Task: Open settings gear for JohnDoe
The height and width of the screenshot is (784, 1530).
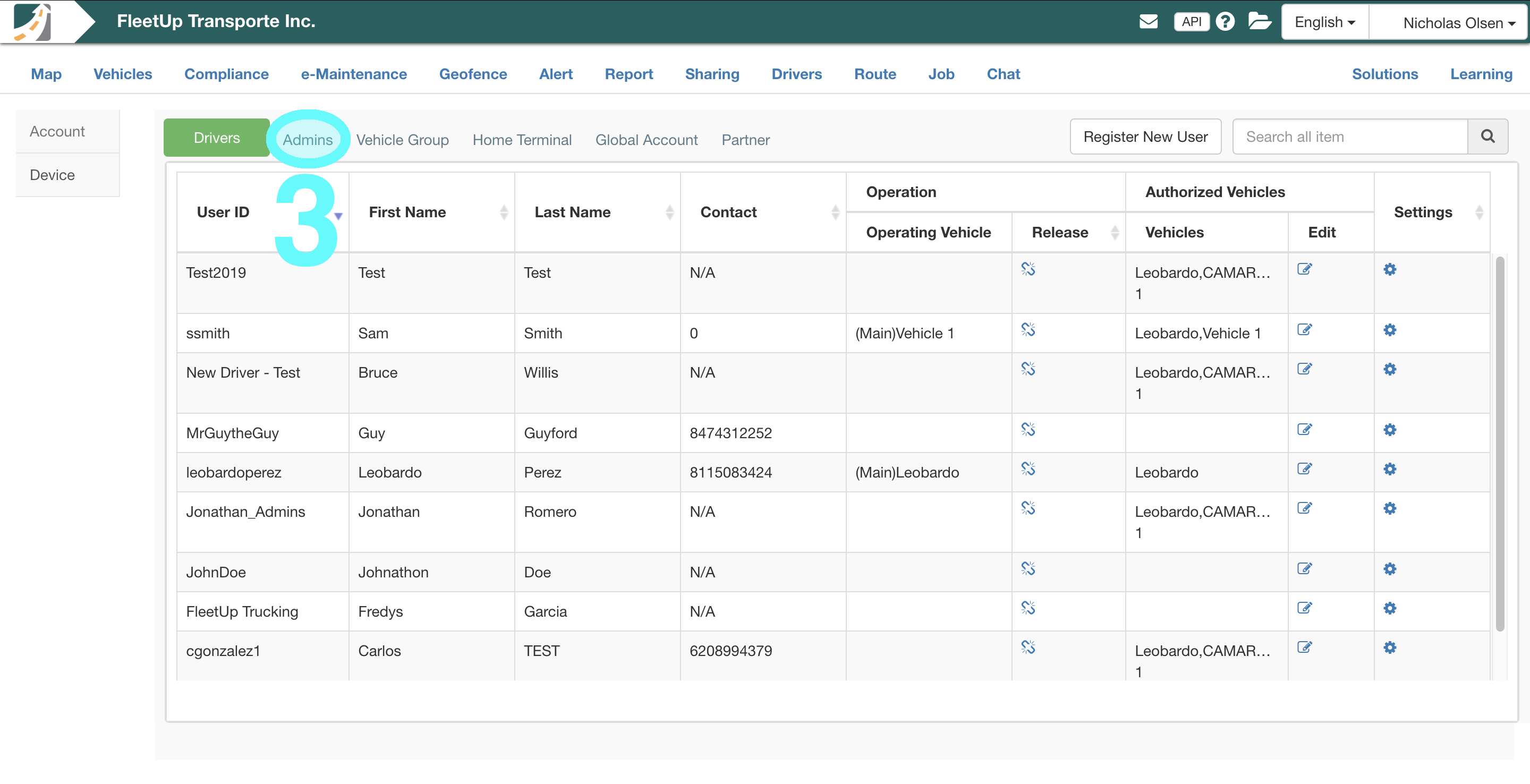Action: [x=1390, y=568]
